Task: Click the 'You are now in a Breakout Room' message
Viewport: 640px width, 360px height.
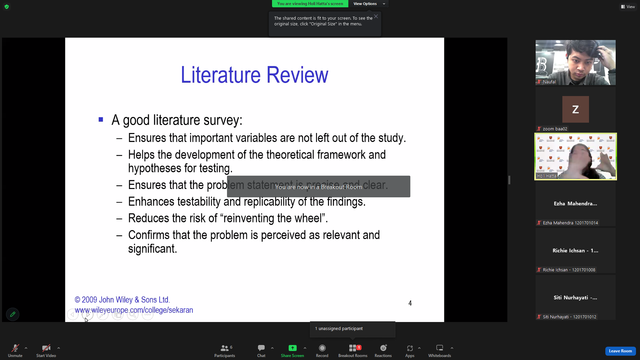Action: (318, 187)
